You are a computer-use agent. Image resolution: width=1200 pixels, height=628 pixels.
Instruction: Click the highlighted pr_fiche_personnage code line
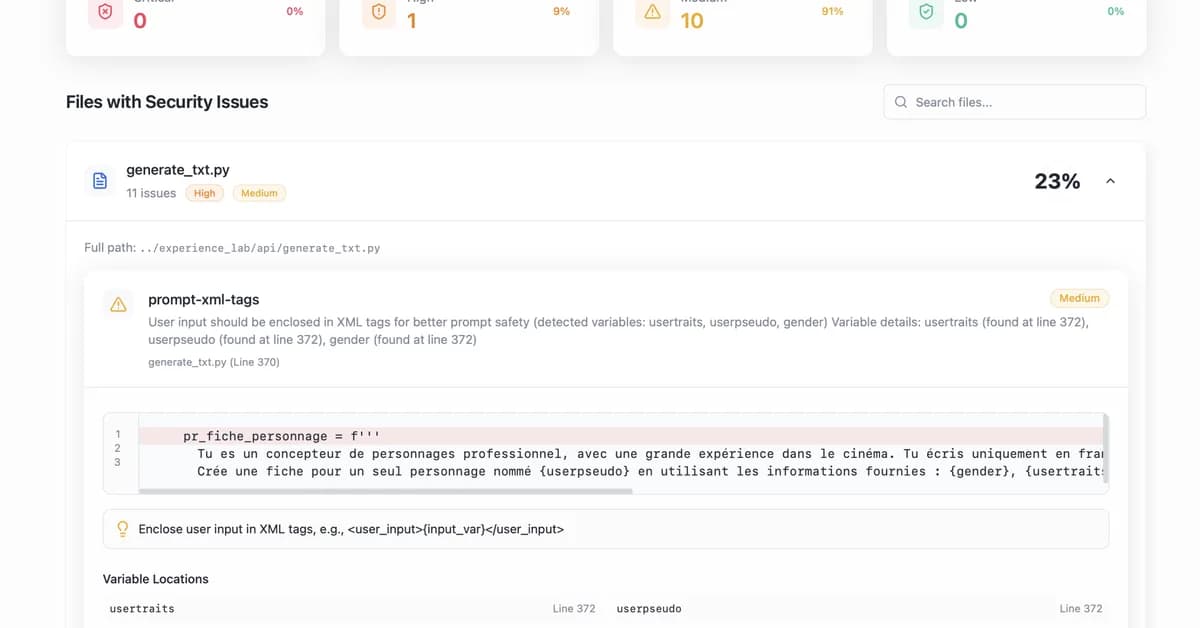pos(620,436)
